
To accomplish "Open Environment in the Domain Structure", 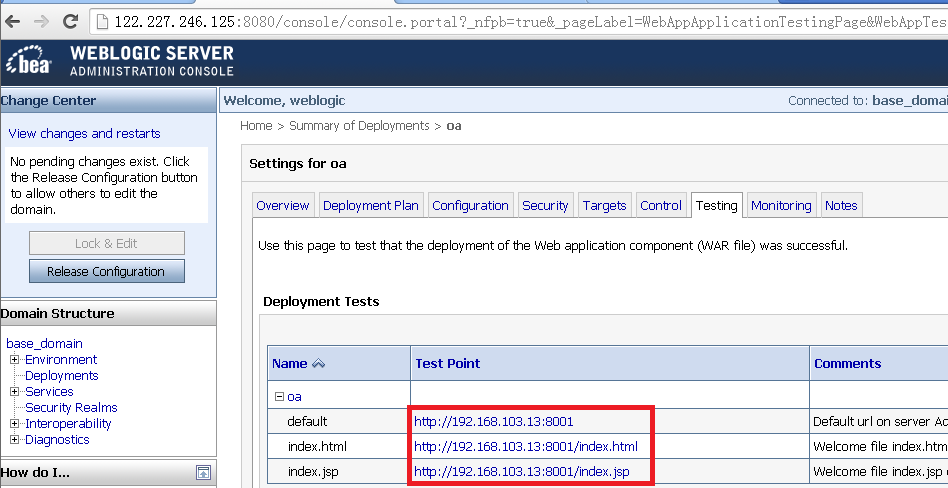I will click(61, 360).
